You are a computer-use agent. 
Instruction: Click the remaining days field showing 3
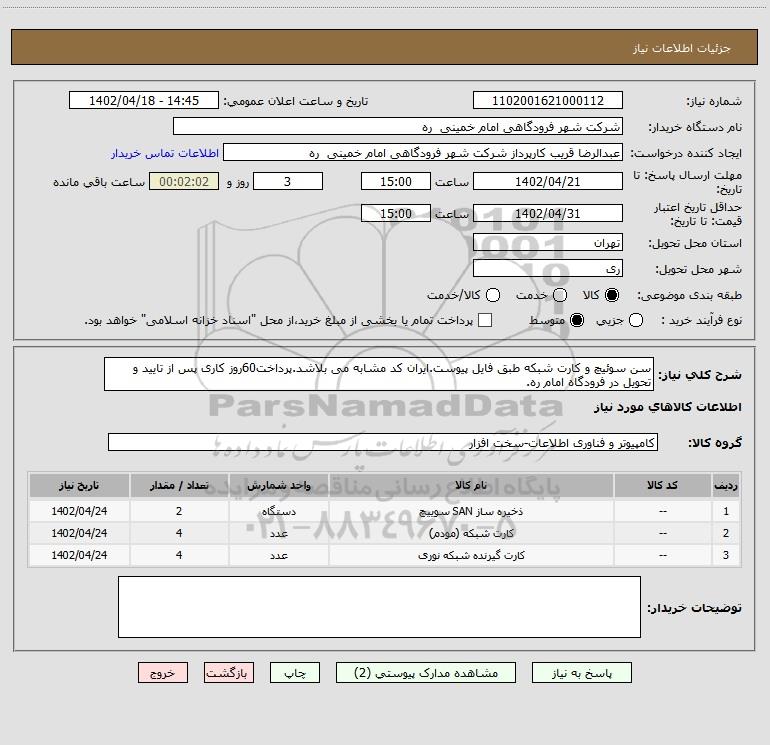288,181
